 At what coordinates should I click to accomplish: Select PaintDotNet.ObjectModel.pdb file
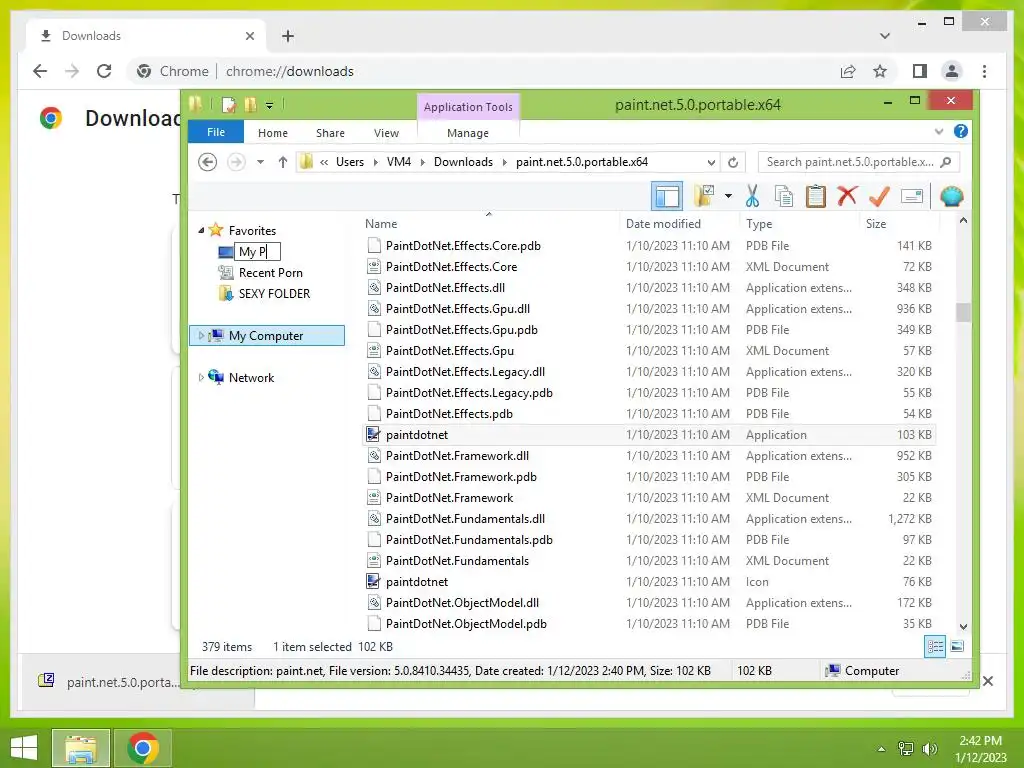tap(648, 624)
